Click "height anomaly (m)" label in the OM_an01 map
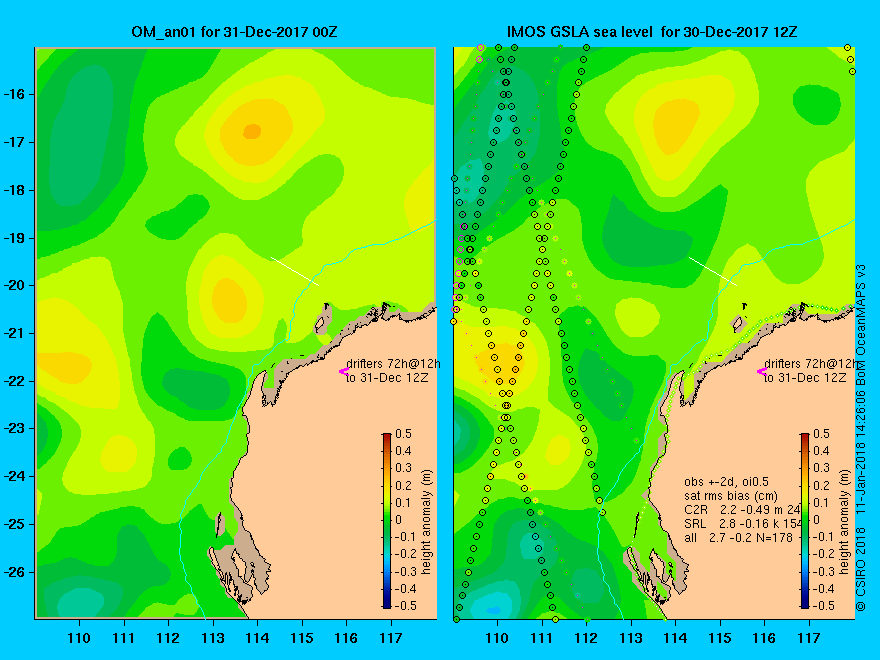This screenshot has width=880, height=660. click(427, 522)
